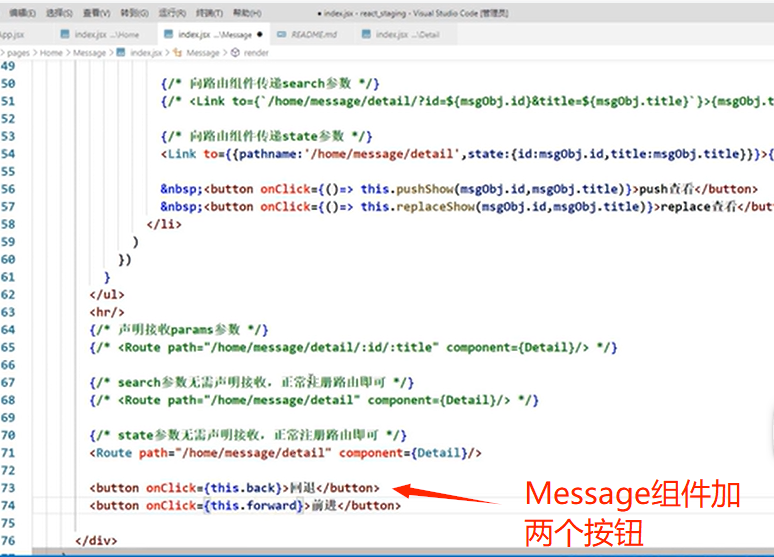Click the commented Link on line 51
Viewport: 774px width, 557px height.
[467, 101]
